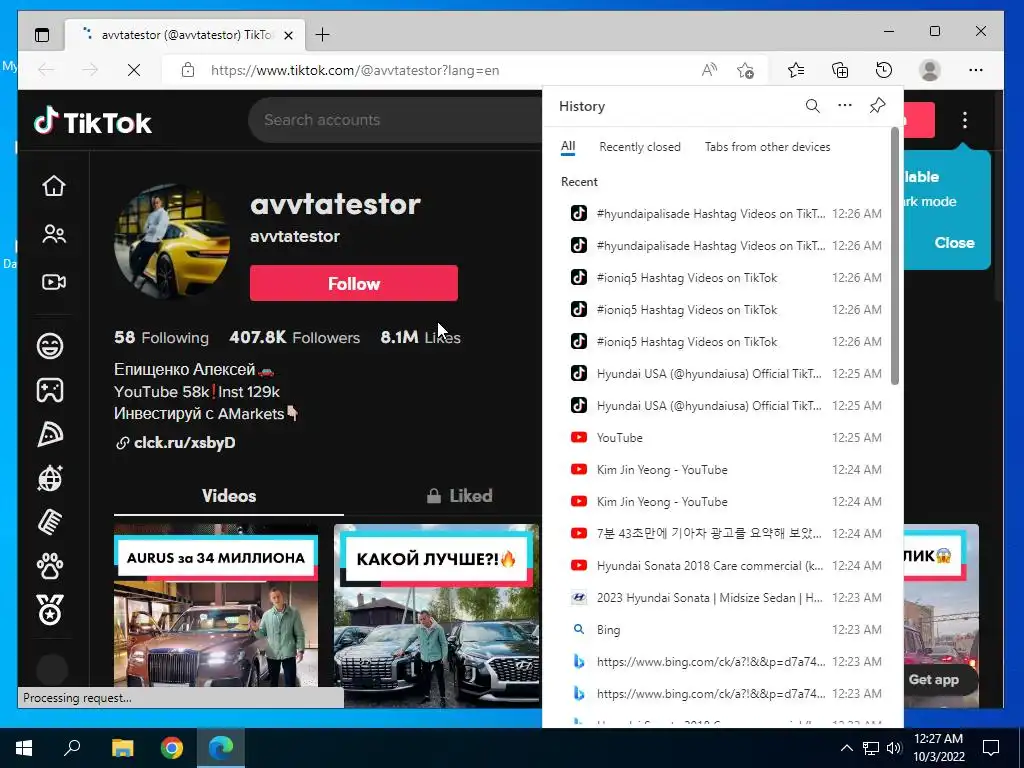This screenshot has height=768, width=1024.
Task: Click the avvtatestor profile picture
Action: coord(172,240)
